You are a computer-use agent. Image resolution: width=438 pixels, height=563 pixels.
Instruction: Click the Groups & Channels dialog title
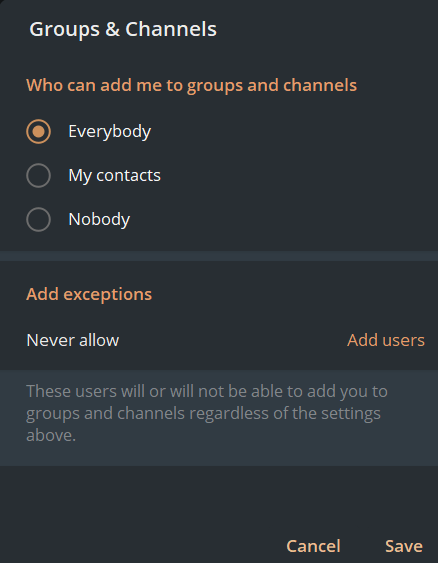[123, 29]
